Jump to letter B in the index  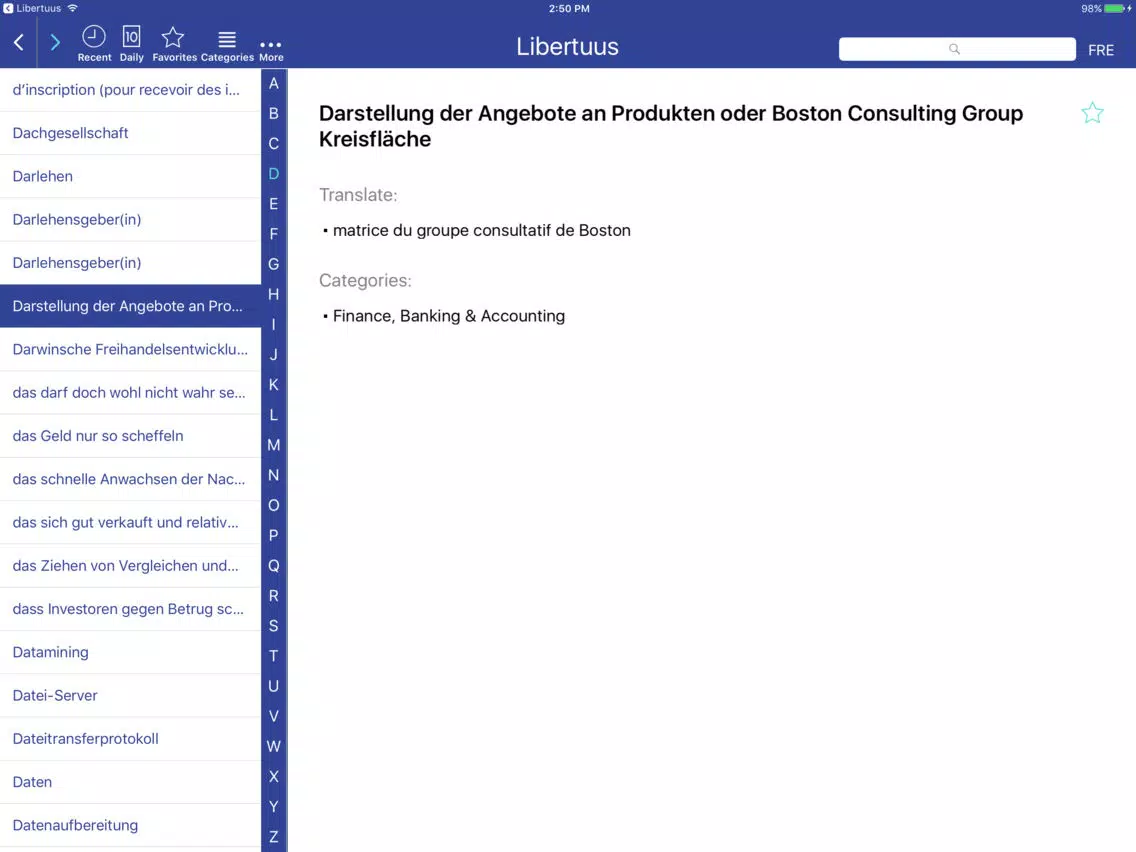tap(274, 113)
